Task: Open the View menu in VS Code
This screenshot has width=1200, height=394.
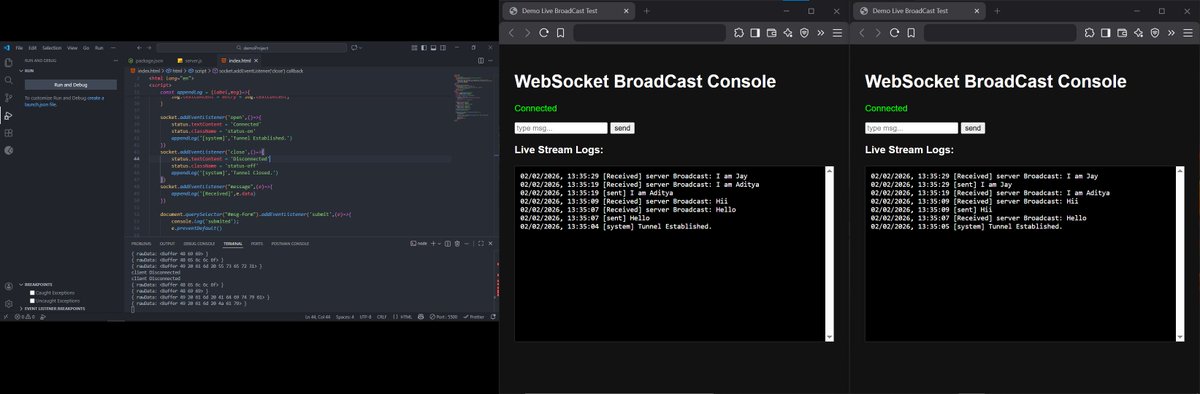Action: click(72, 48)
